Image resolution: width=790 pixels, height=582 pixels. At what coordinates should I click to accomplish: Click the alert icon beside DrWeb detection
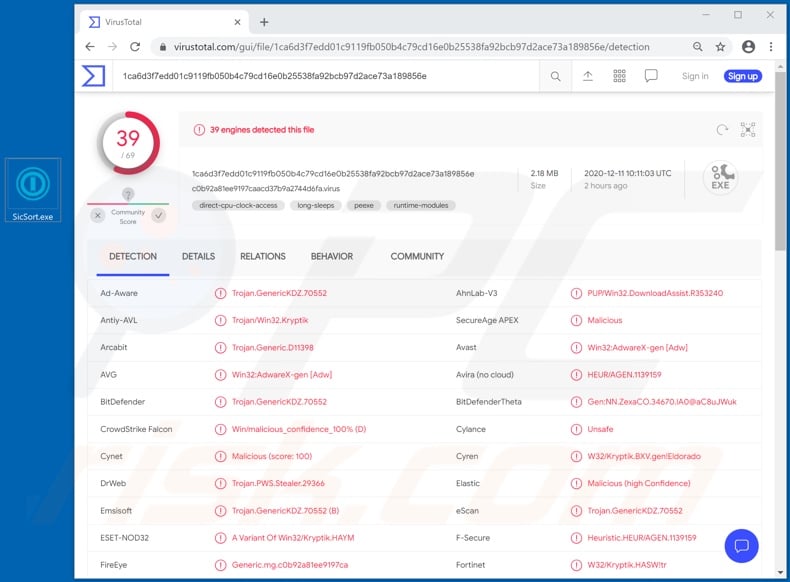(220, 483)
